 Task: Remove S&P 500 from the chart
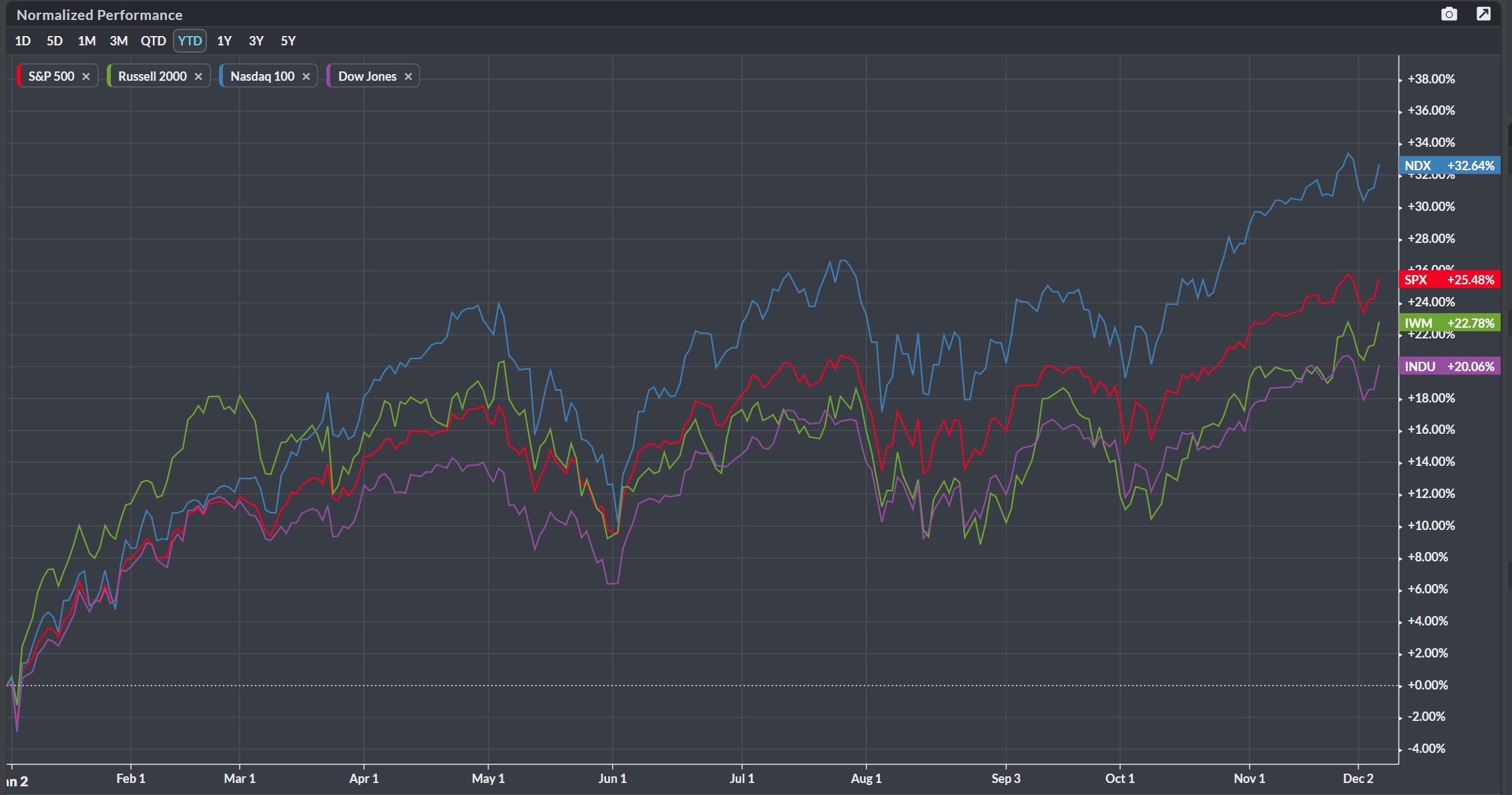pyautogui.click(x=86, y=77)
